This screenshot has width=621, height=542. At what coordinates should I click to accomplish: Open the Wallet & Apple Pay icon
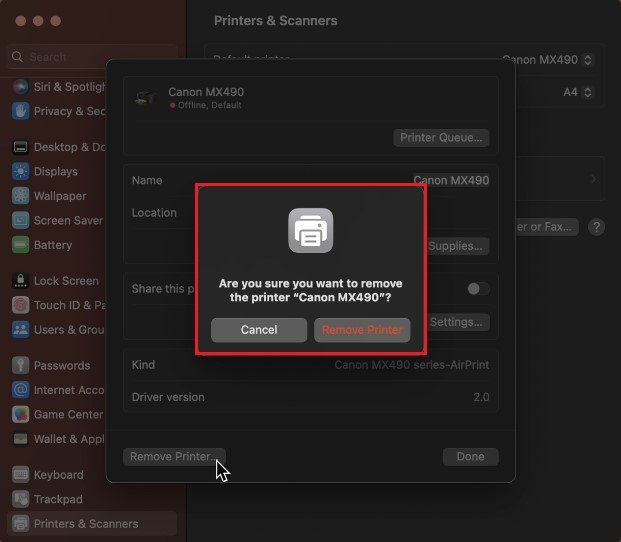(x=21, y=439)
